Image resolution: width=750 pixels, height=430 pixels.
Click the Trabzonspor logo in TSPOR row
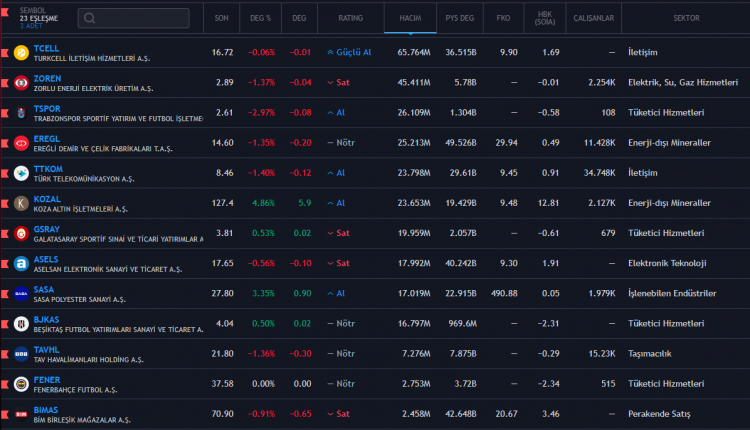21,113
